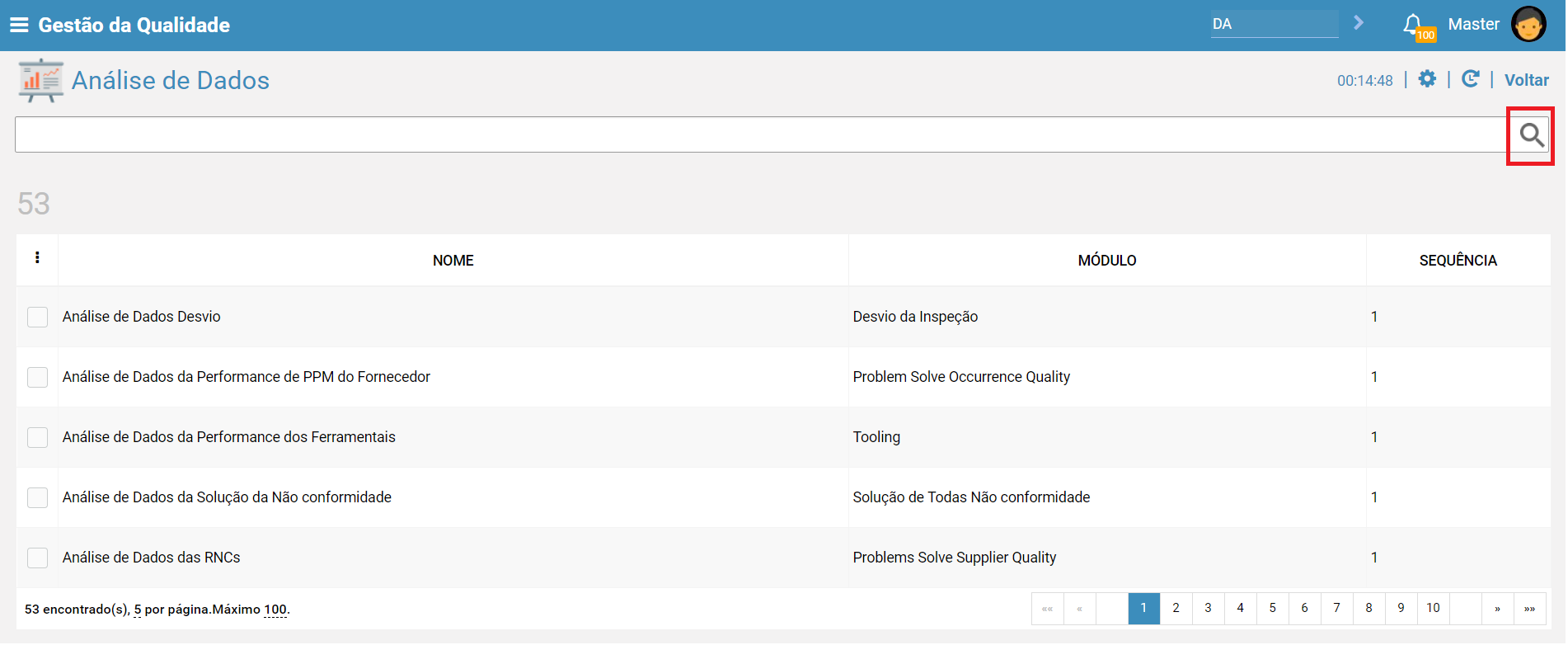Select checkbox for Análise de Dados das RNCs

[38, 558]
